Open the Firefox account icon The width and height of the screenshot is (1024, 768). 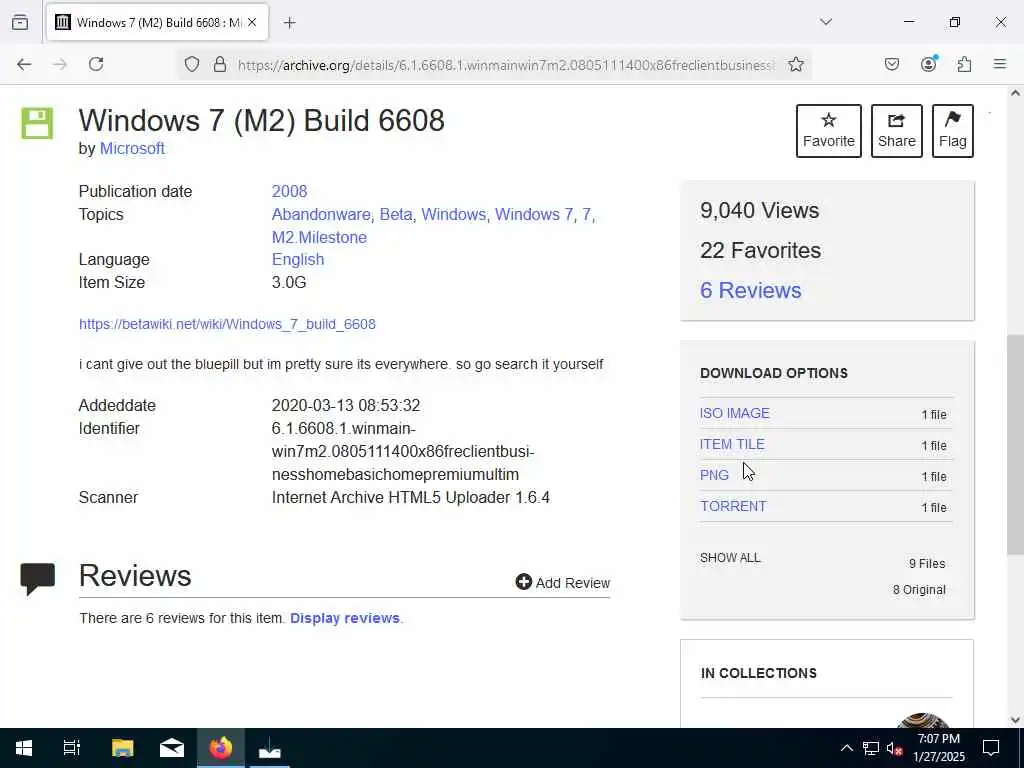point(929,63)
